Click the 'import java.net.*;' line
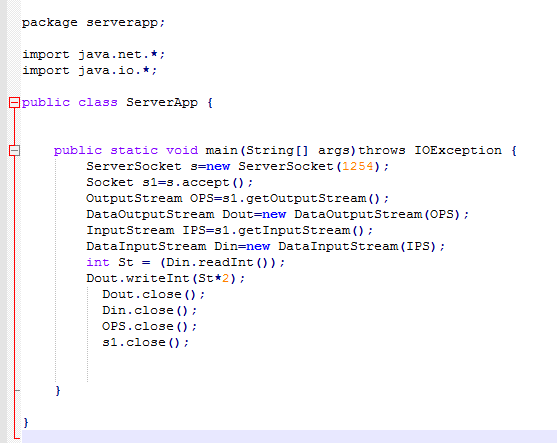Viewport: 557px width, 443px height. pos(93,54)
